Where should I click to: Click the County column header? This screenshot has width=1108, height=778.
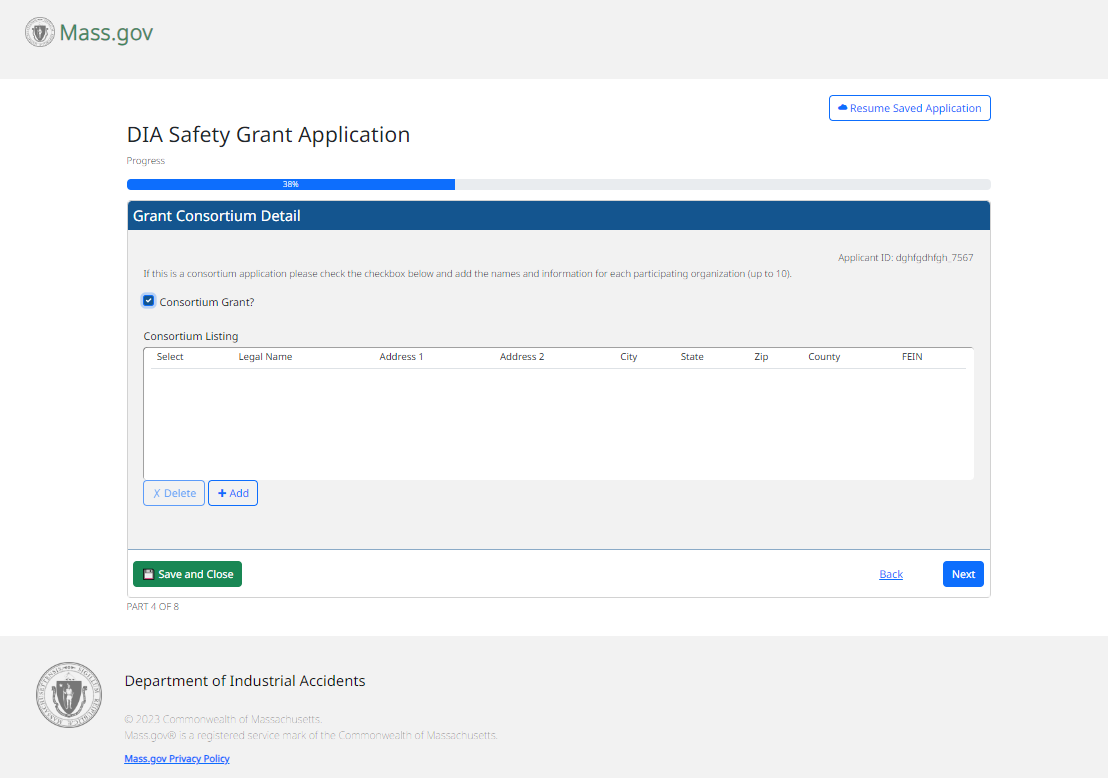[824, 357]
